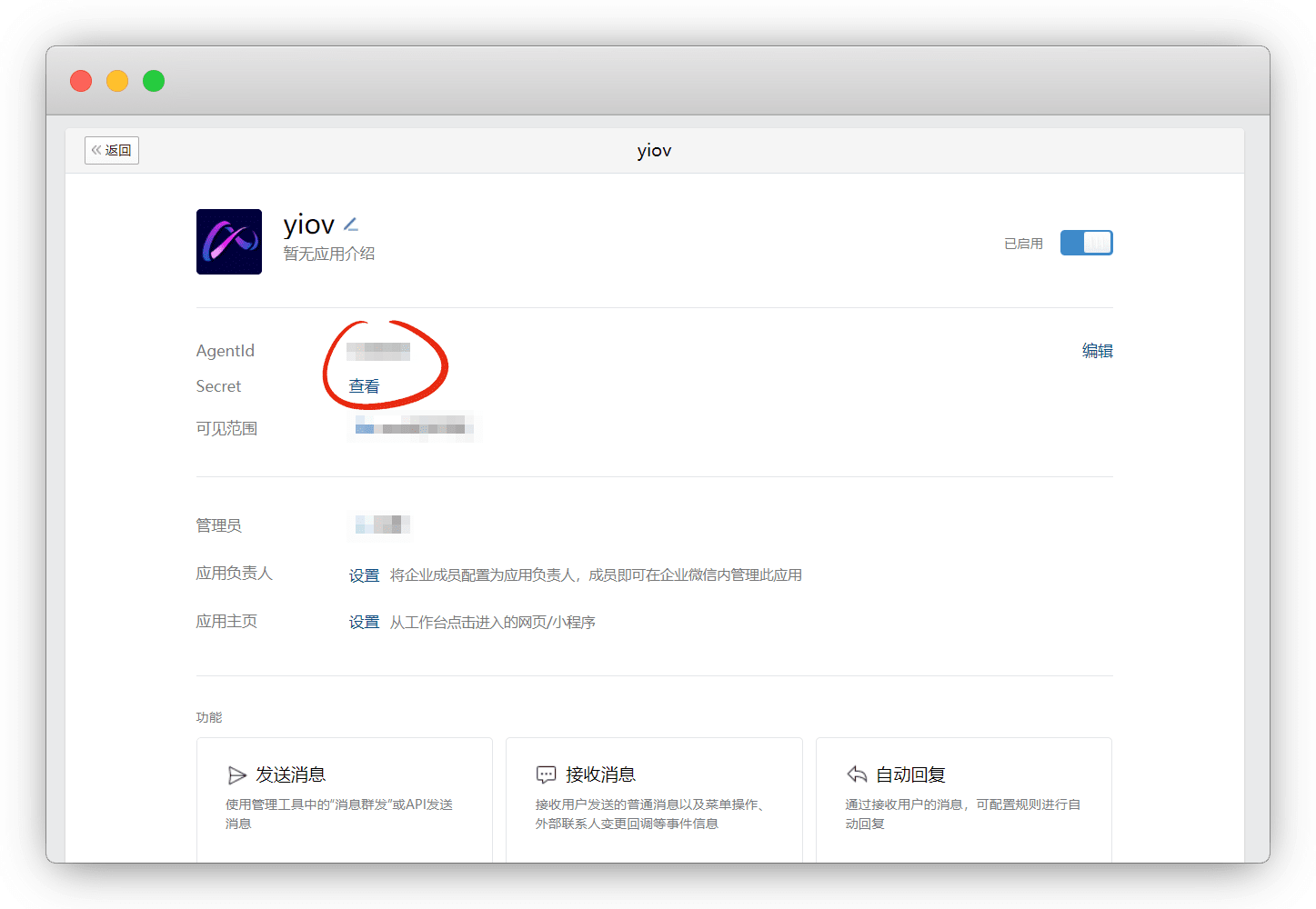Open the 接收消息 feature card

[654, 798]
